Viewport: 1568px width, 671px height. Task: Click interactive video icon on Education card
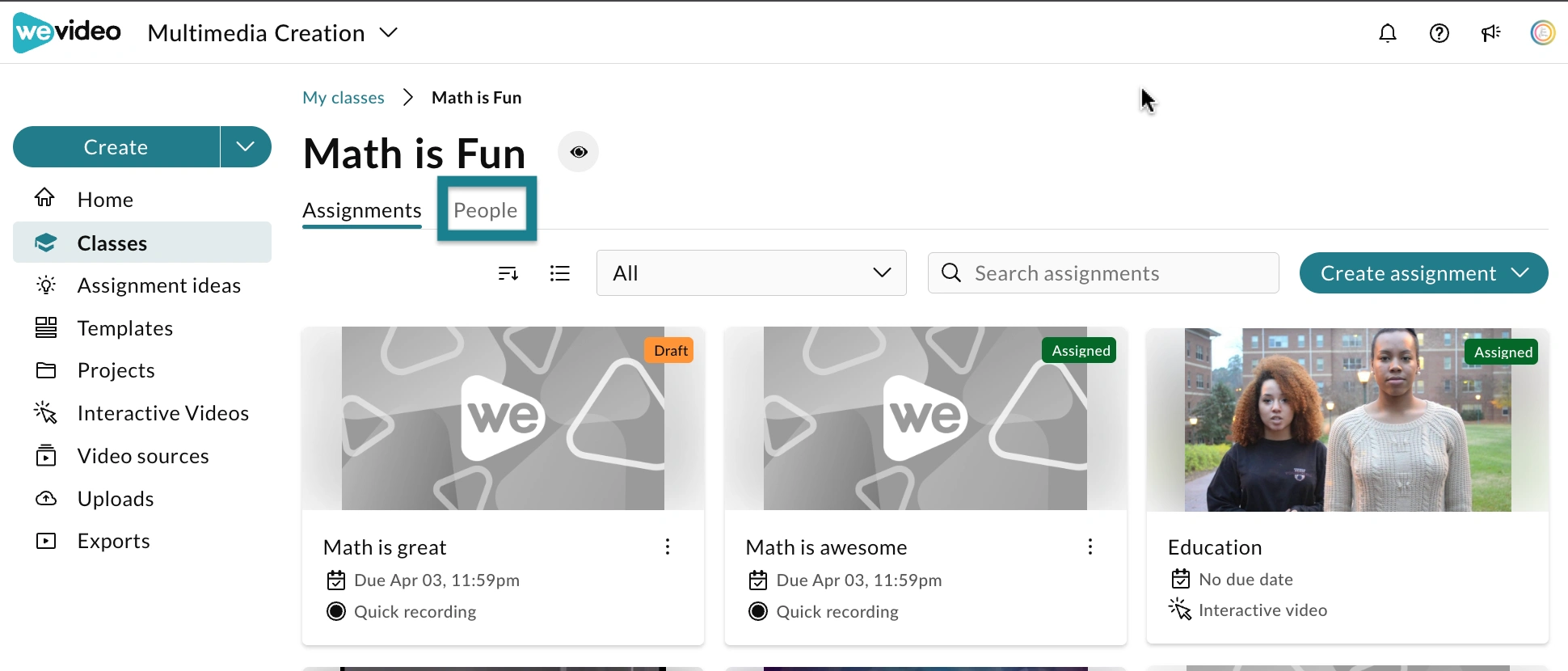click(x=1180, y=610)
